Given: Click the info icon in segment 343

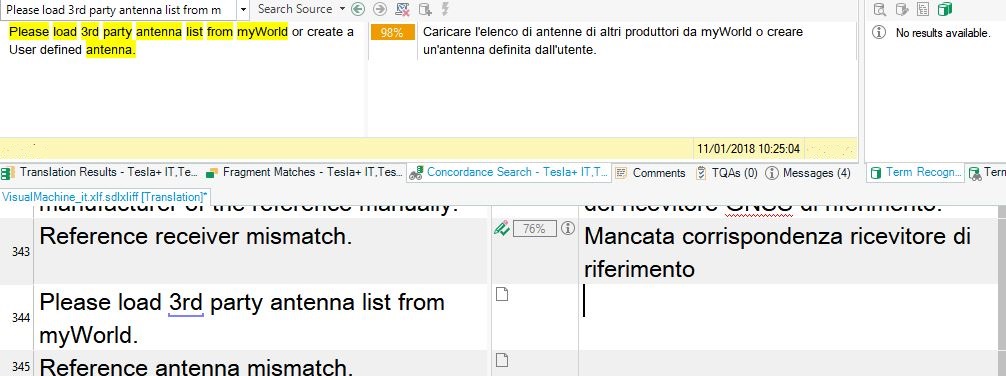Looking at the screenshot, I should click(x=567, y=228).
